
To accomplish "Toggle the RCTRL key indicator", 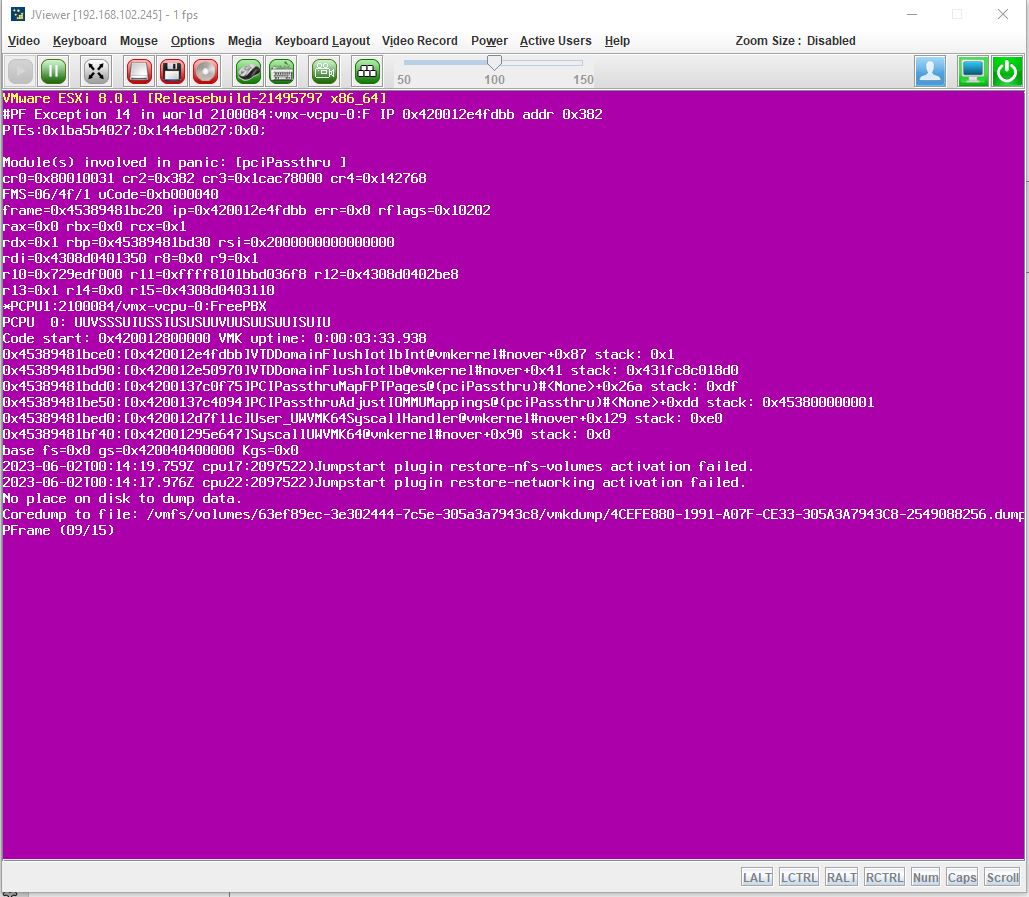I will [x=884, y=877].
